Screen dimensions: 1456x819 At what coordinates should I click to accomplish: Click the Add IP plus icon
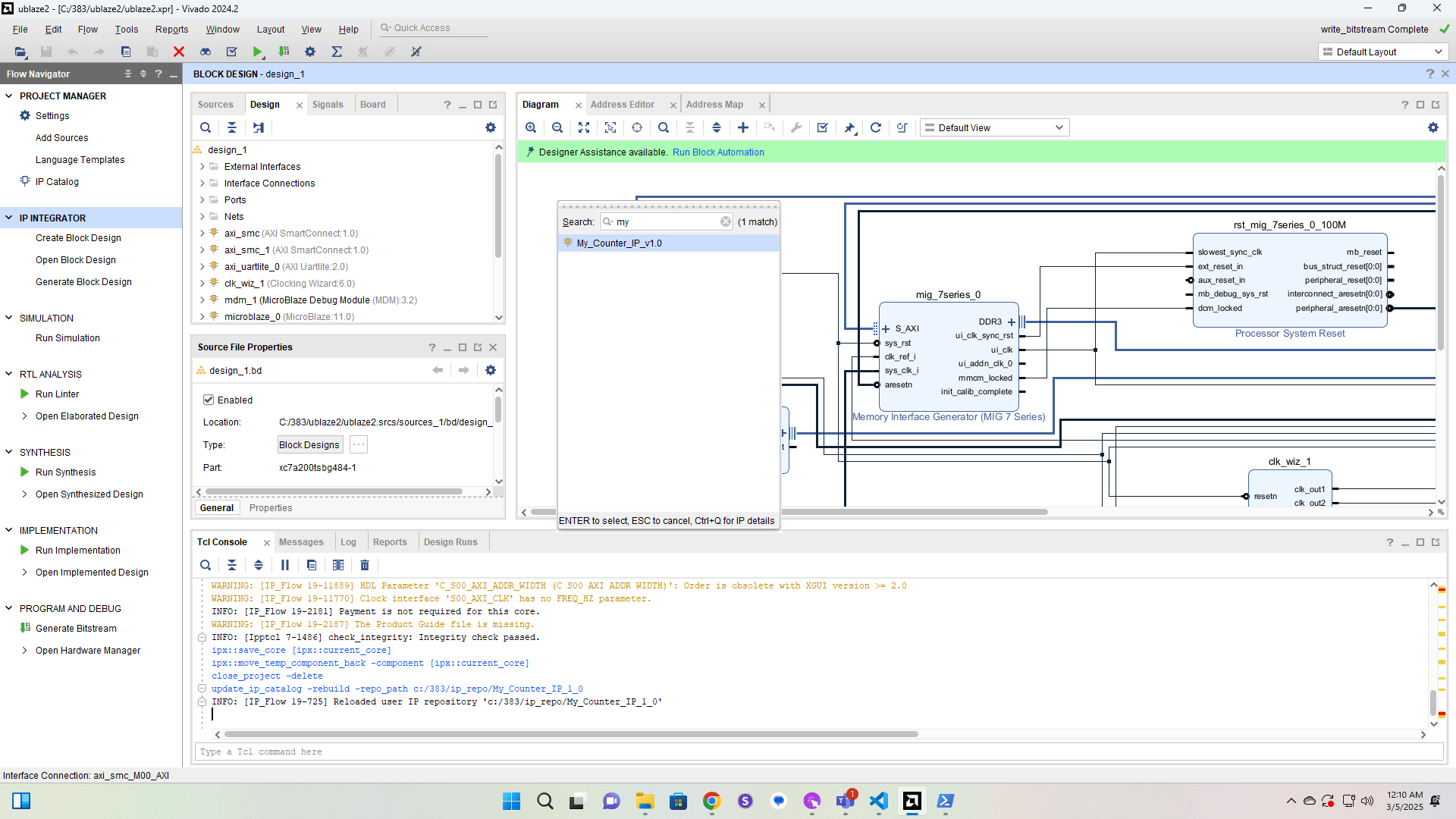(743, 127)
